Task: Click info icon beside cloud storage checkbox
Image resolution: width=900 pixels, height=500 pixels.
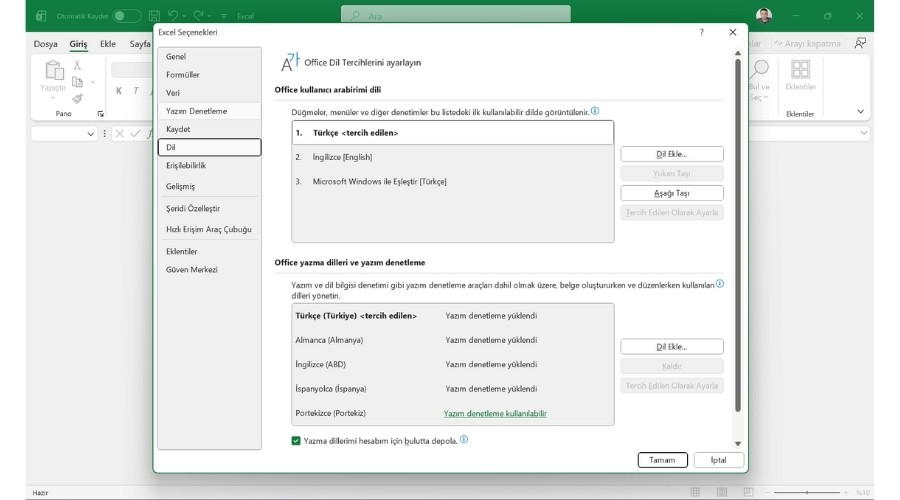Action: (x=464, y=439)
